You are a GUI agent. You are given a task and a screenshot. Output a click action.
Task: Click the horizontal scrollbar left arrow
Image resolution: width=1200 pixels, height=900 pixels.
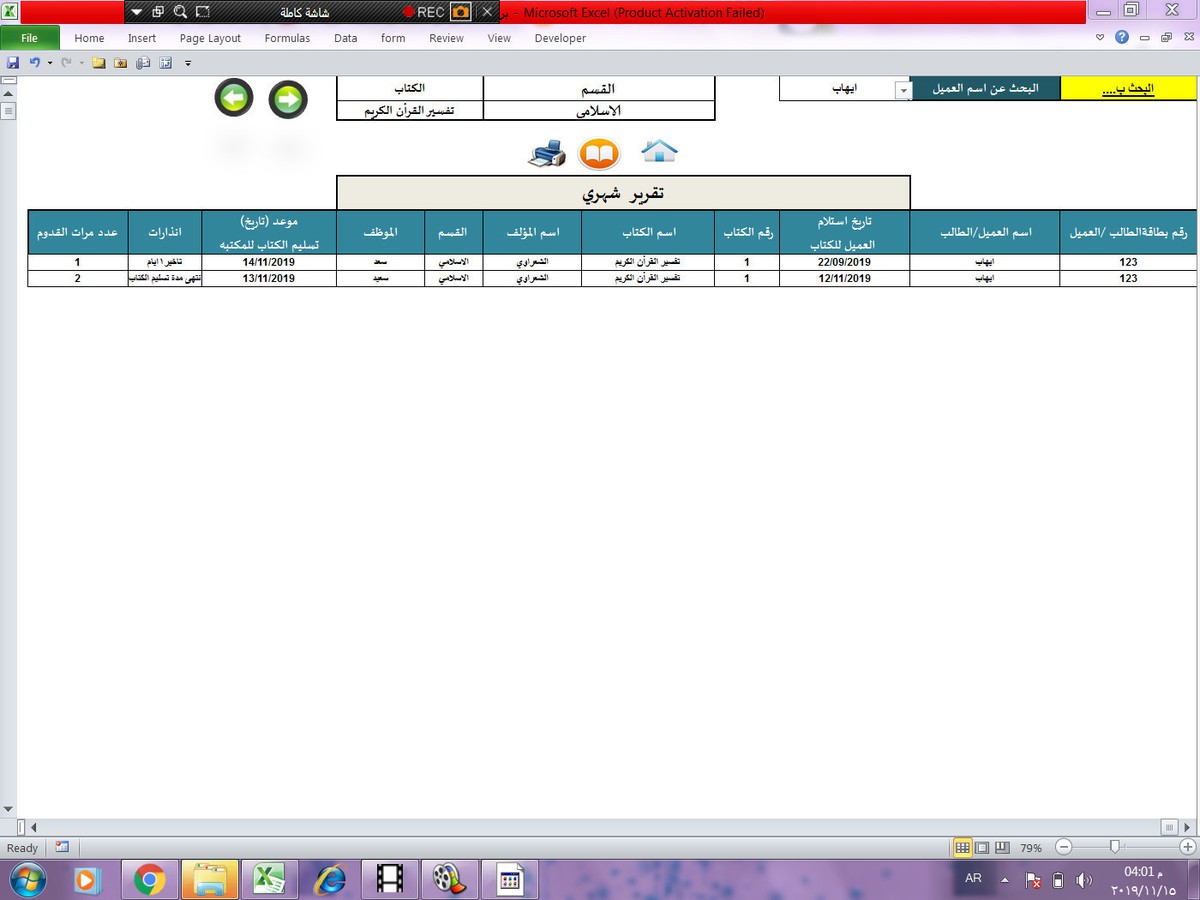(33, 827)
